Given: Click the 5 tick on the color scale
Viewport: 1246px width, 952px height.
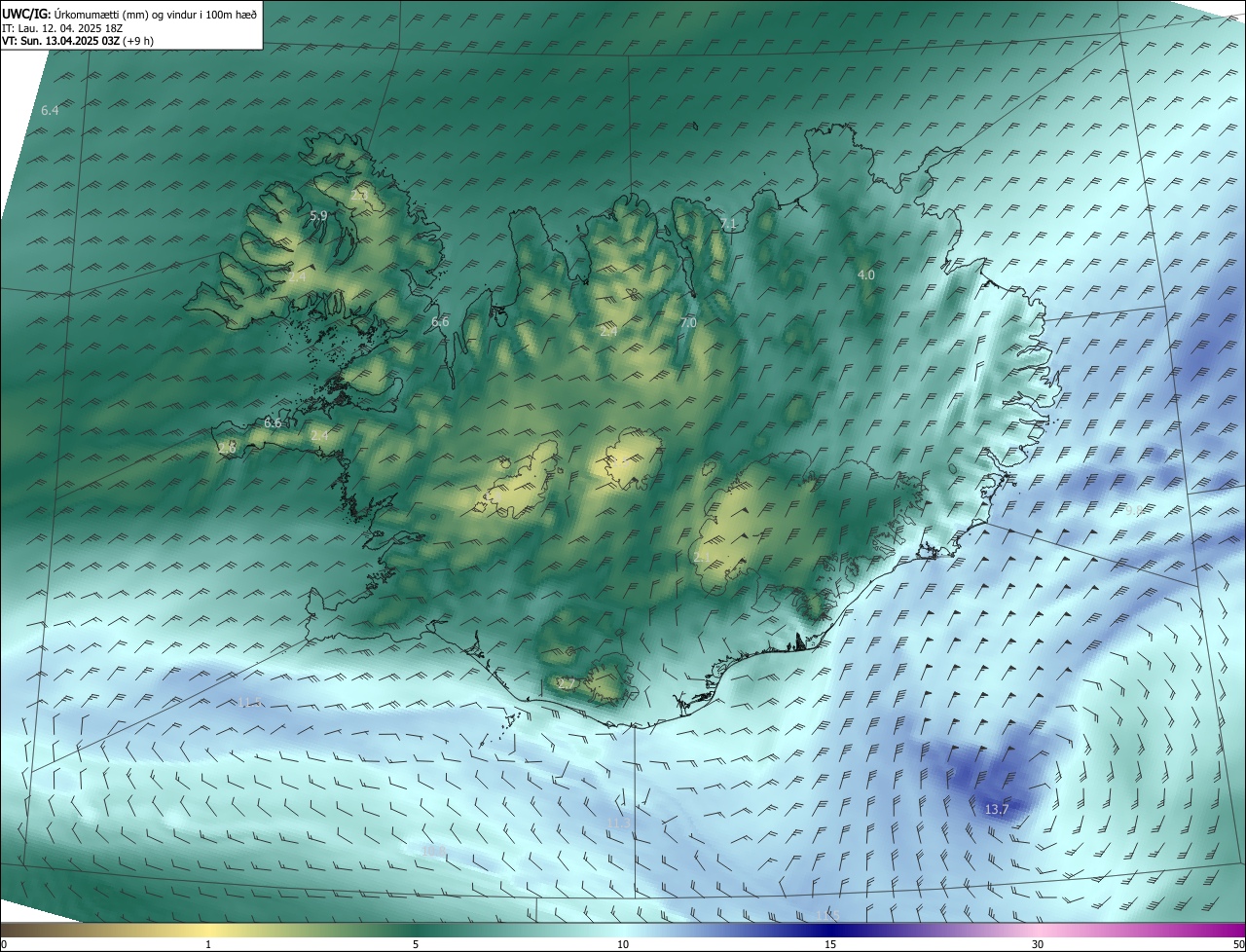Looking at the screenshot, I should click(x=416, y=944).
